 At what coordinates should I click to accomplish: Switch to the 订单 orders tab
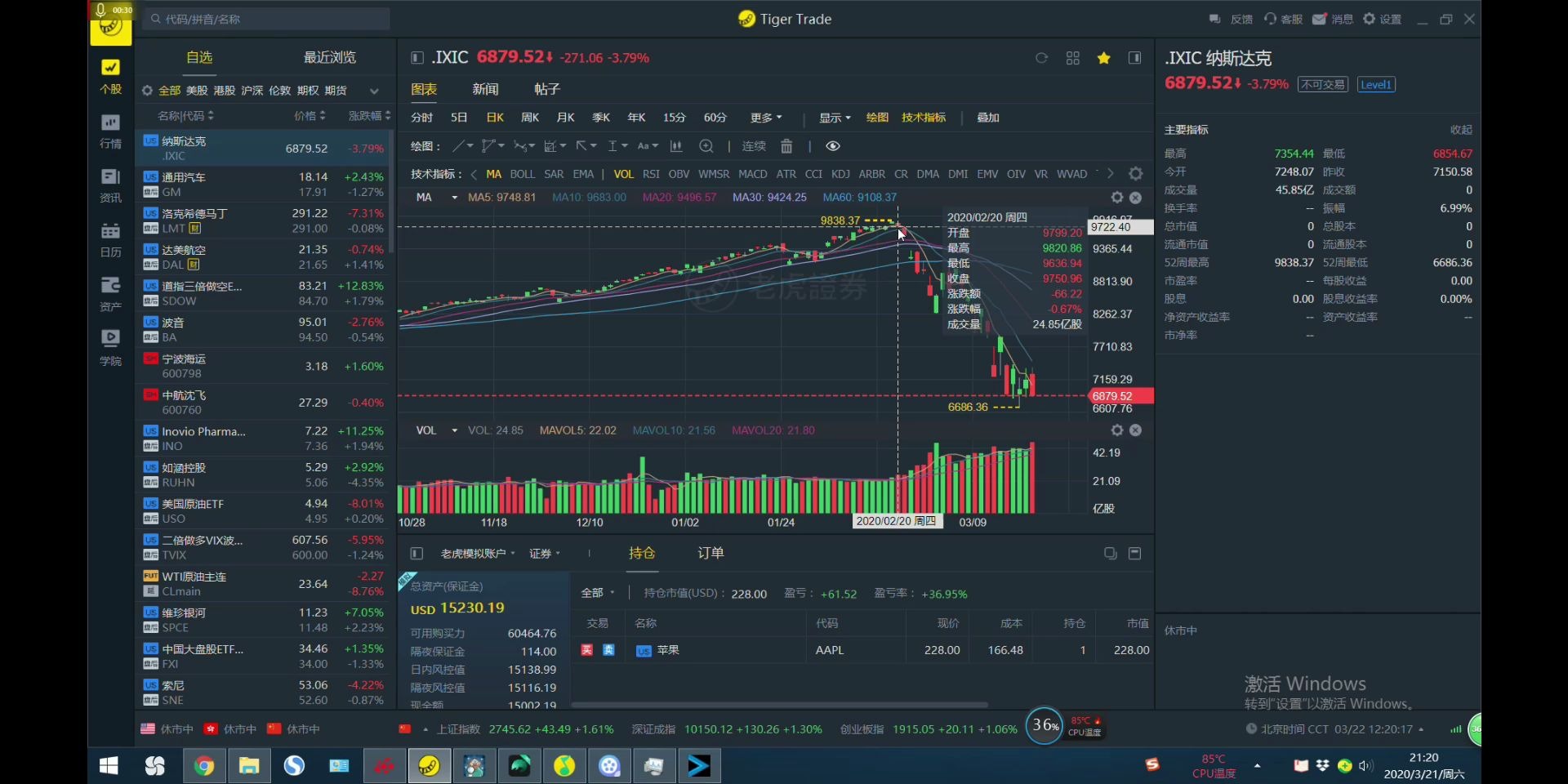(x=710, y=553)
